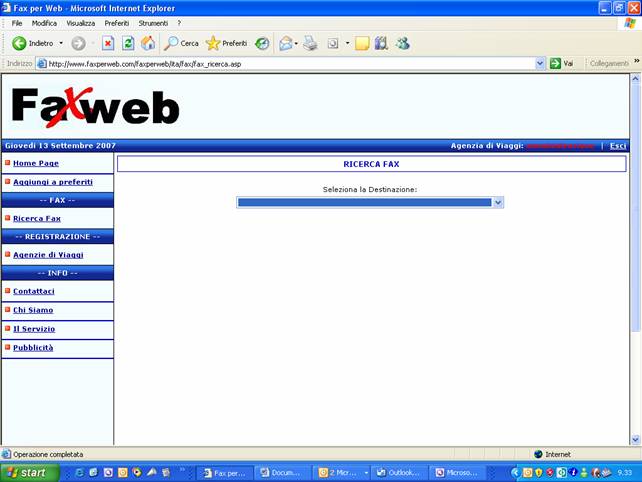Expand the edit icon dropdown arrow

[x=347, y=43]
